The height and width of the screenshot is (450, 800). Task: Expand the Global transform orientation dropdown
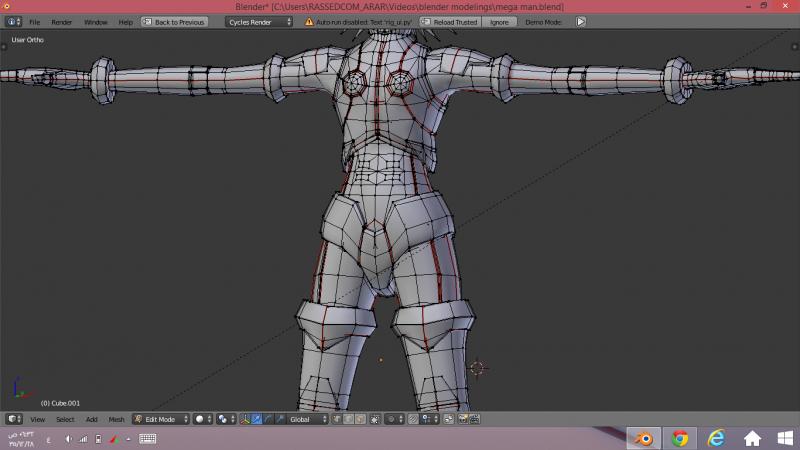tap(307, 419)
